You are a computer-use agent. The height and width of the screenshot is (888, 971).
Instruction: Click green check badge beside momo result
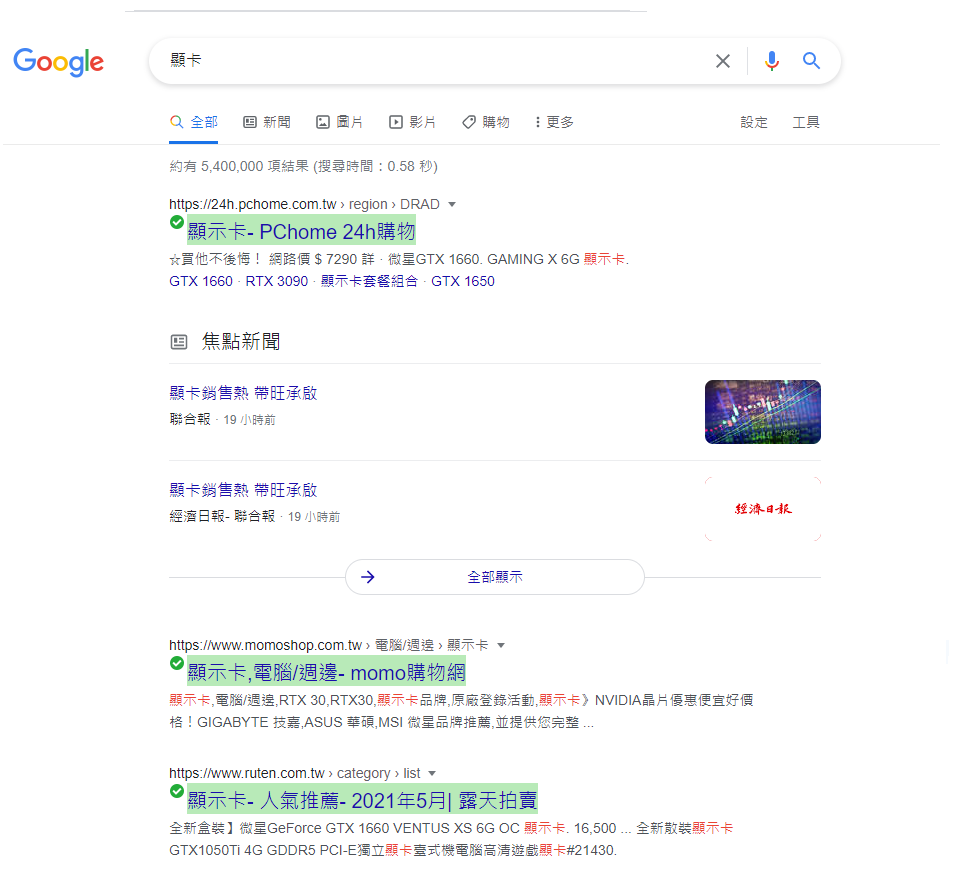pos(177,663)
